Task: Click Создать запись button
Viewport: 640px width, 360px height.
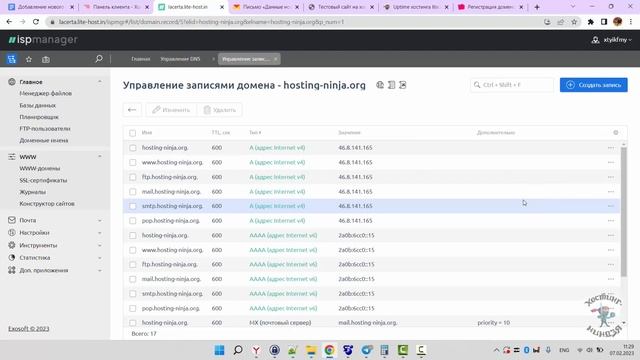Action: pos(593,85)
